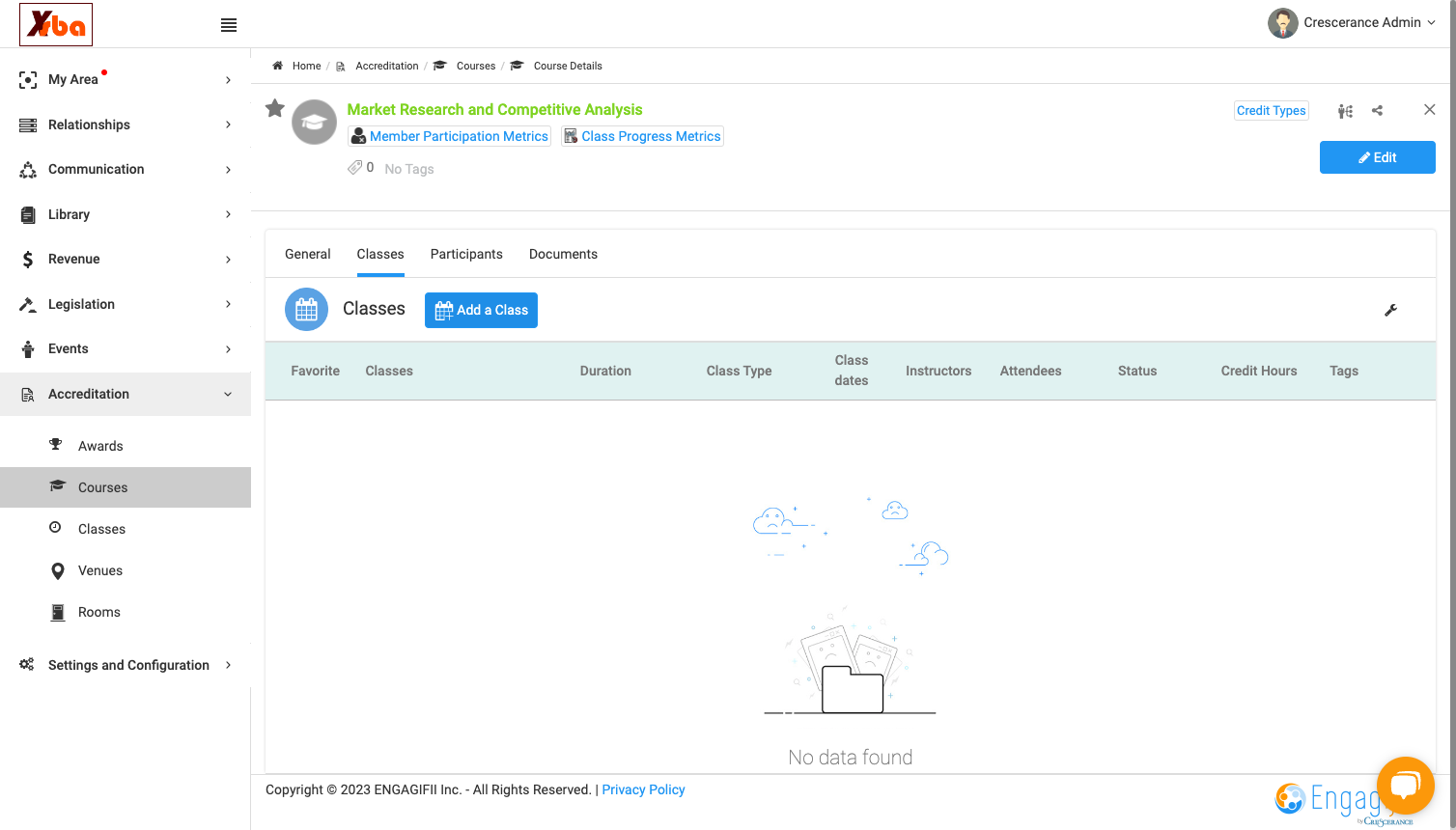Click the Add a Class button
This screenshot has height=830, width=1456.
pyautogui.click(x=481, y=310)
